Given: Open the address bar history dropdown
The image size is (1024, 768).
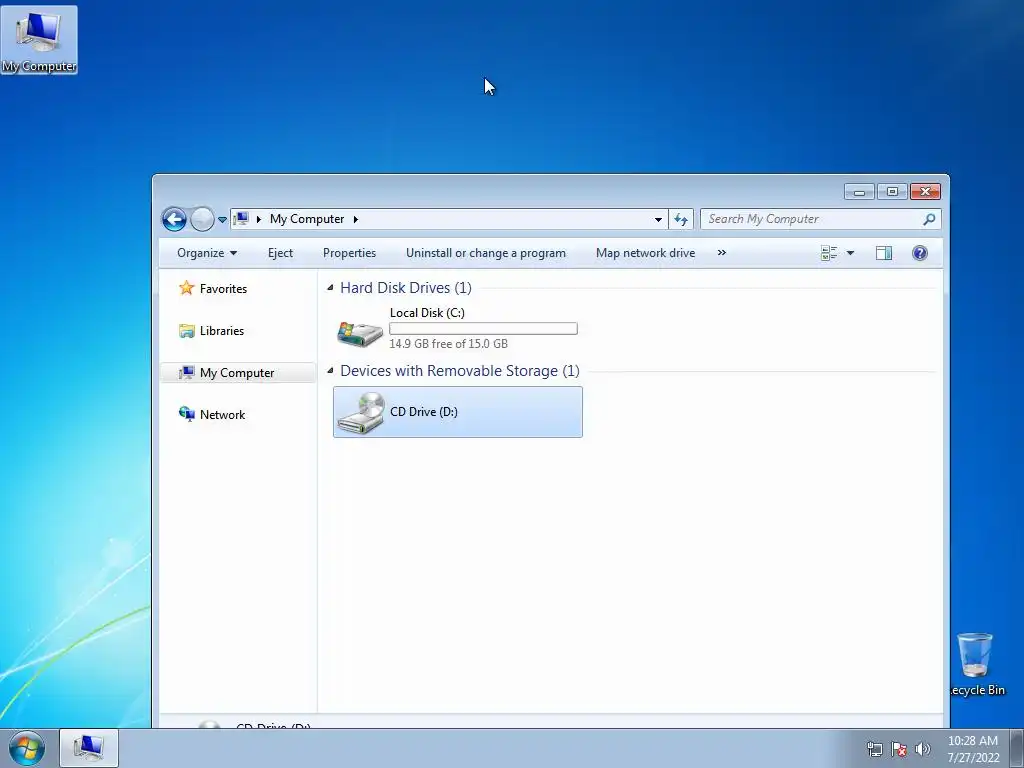Looking at the screenshot, I should coord(658,219).
